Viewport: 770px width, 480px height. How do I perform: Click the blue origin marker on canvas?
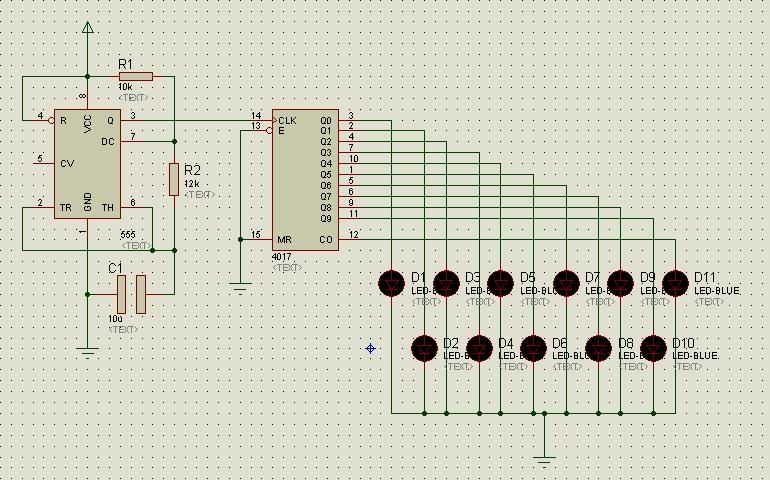pos(371,348)
